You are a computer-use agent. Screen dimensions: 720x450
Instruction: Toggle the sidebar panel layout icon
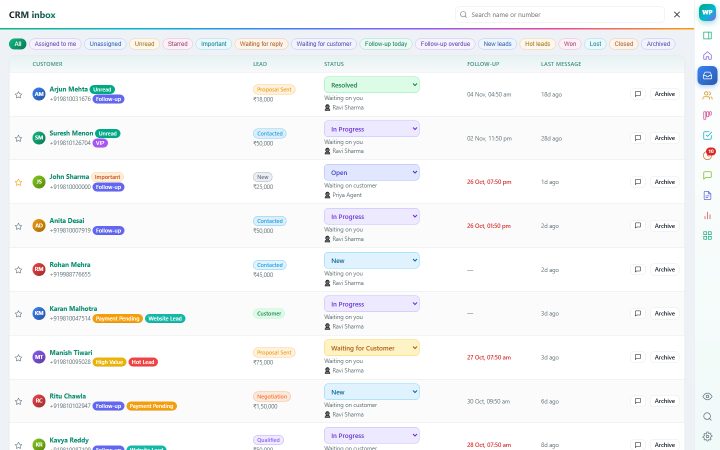tap(707, 35)
